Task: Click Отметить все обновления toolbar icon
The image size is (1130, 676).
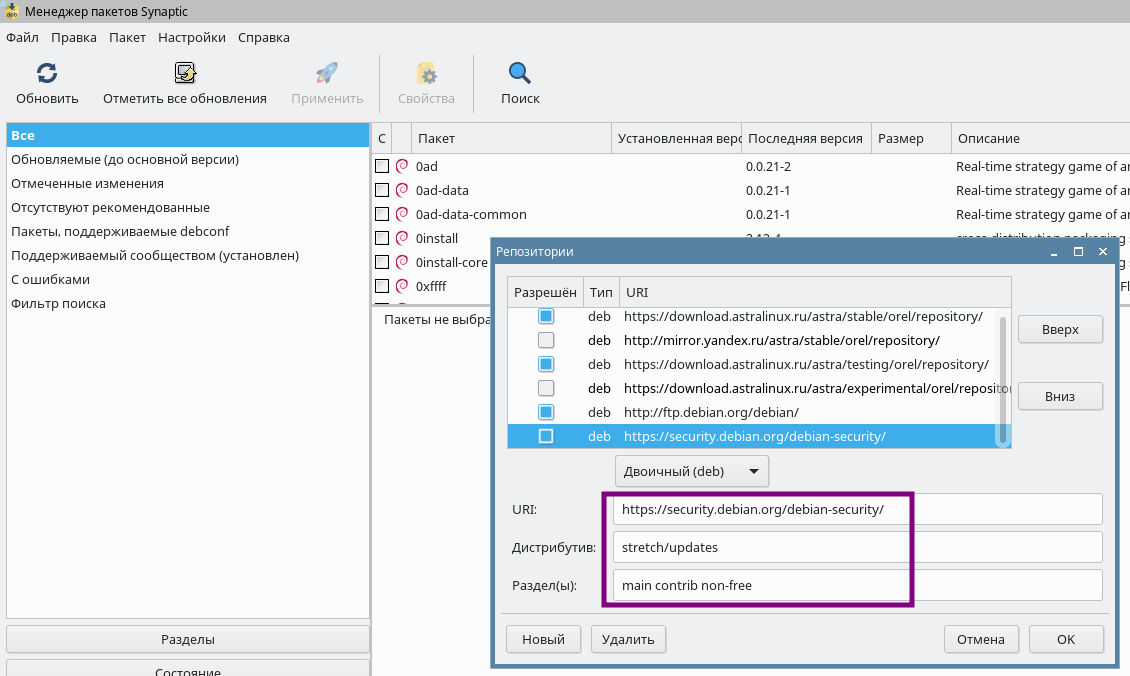Action: pos(185,73)
